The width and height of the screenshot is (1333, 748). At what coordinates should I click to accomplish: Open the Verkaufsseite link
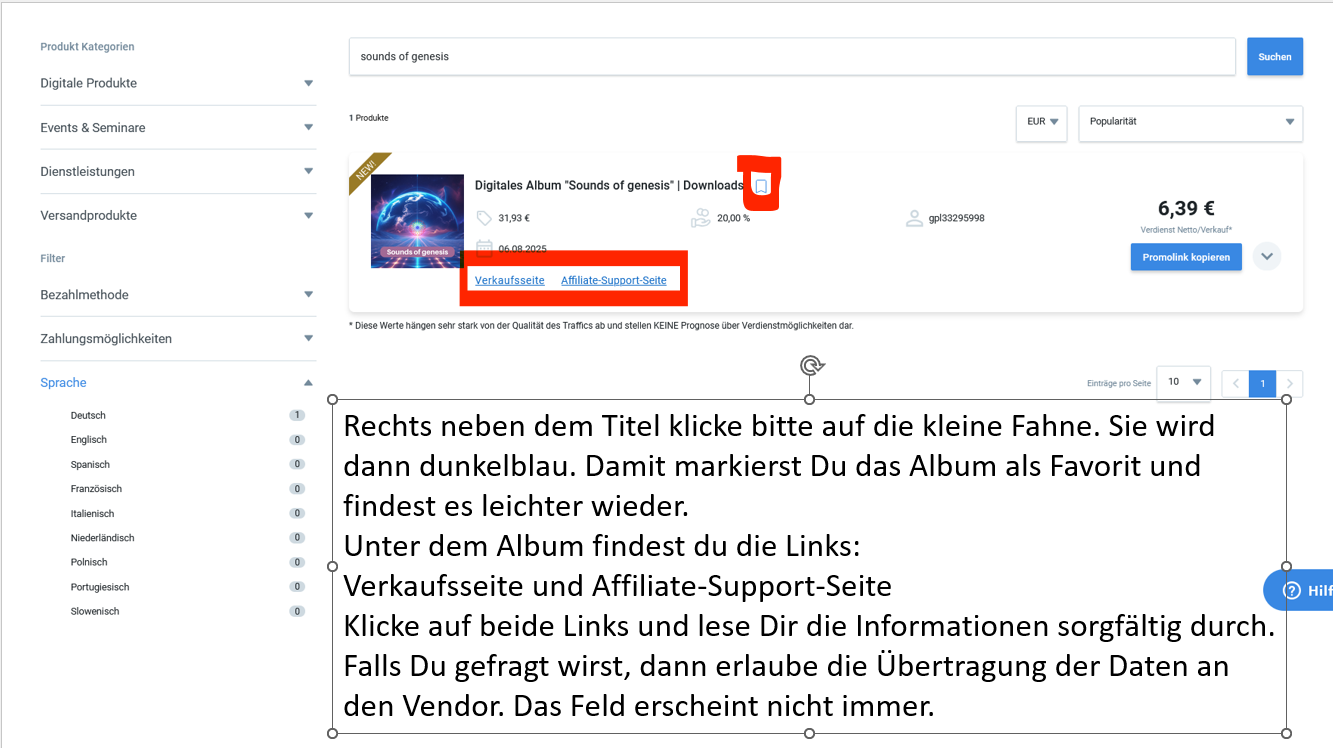(x=510, y=280)
